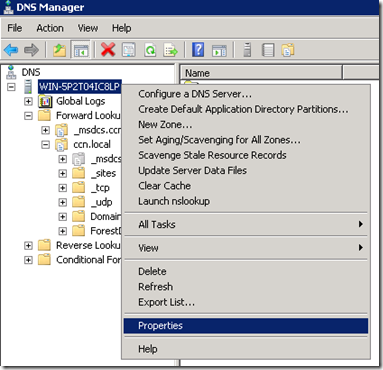Viewport: 383px width, 370px height.
Task: Click the Show/Hide Action Pane toolbar icon
Action: (219, 50)
